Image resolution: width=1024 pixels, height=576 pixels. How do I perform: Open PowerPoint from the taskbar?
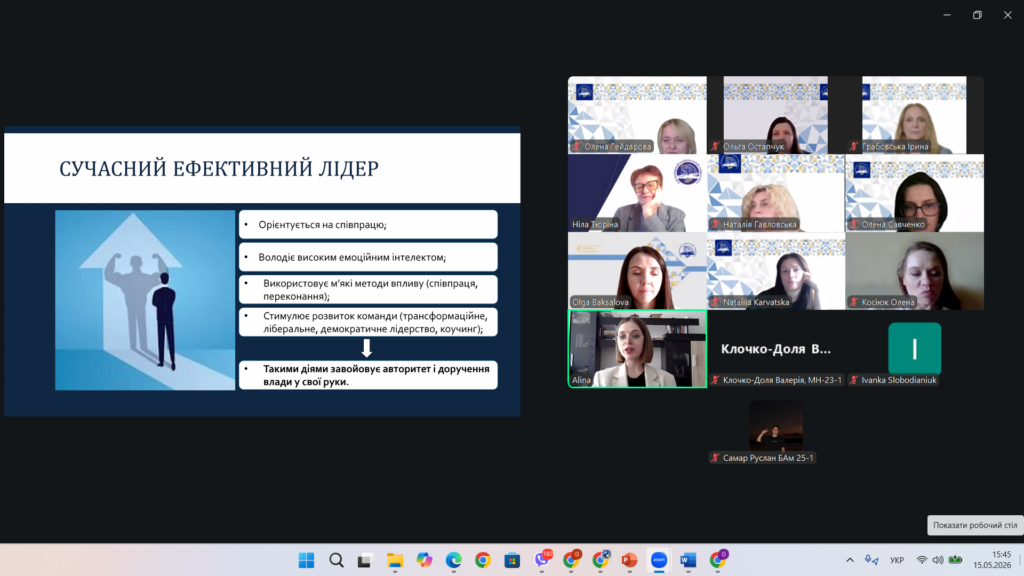pyautogui.click(x=629, y=560)
